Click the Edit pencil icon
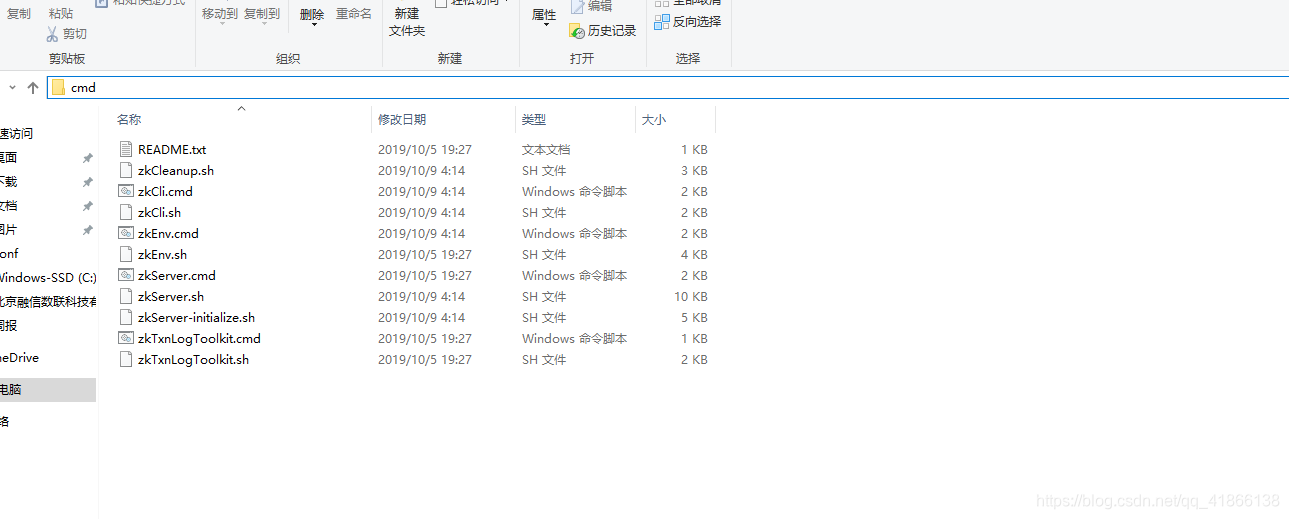The height and width of the screenshot is (519, 1289). pos(577,6)
